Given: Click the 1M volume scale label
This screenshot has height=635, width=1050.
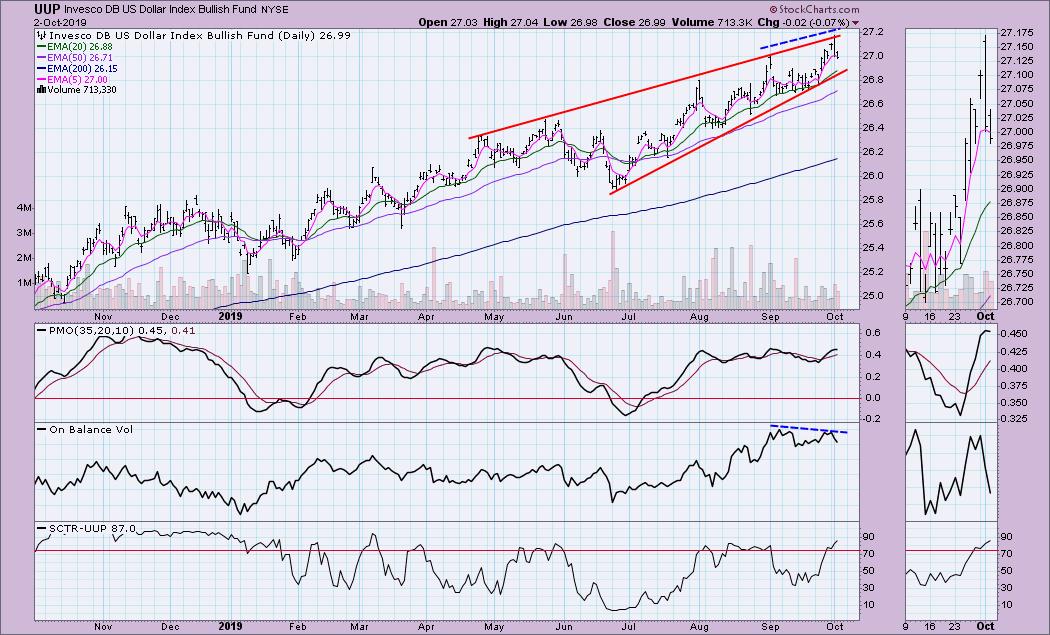Looking at the screenshot, I should [24, 283].
